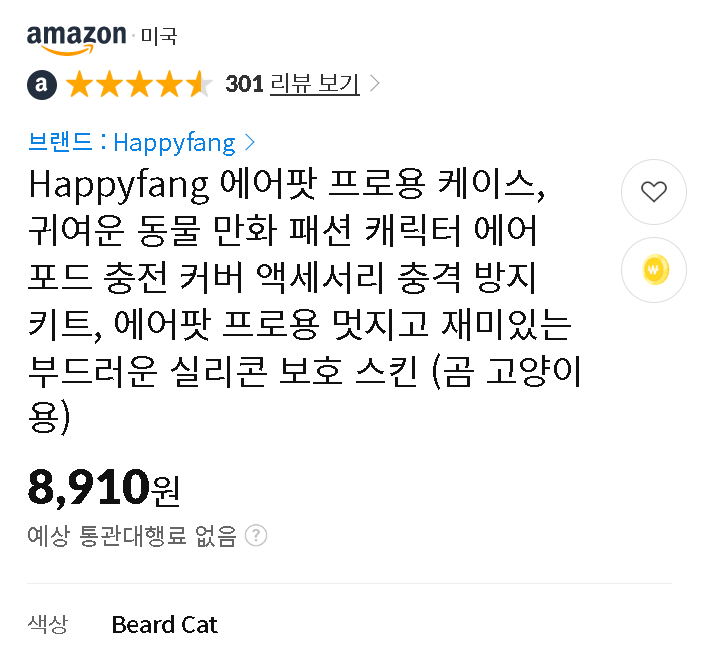This screenshot has height=658, width=706.
Task: Expand Happyfang brand chevron
Action: [x=250, y=143]
